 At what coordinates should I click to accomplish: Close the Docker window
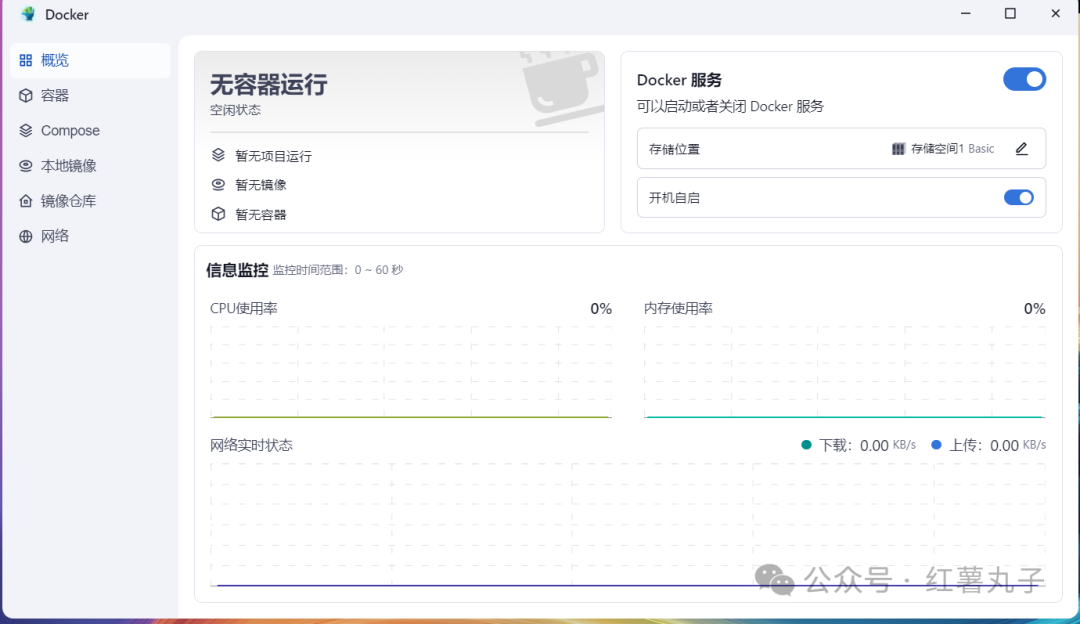click(x=1055, y=14)
